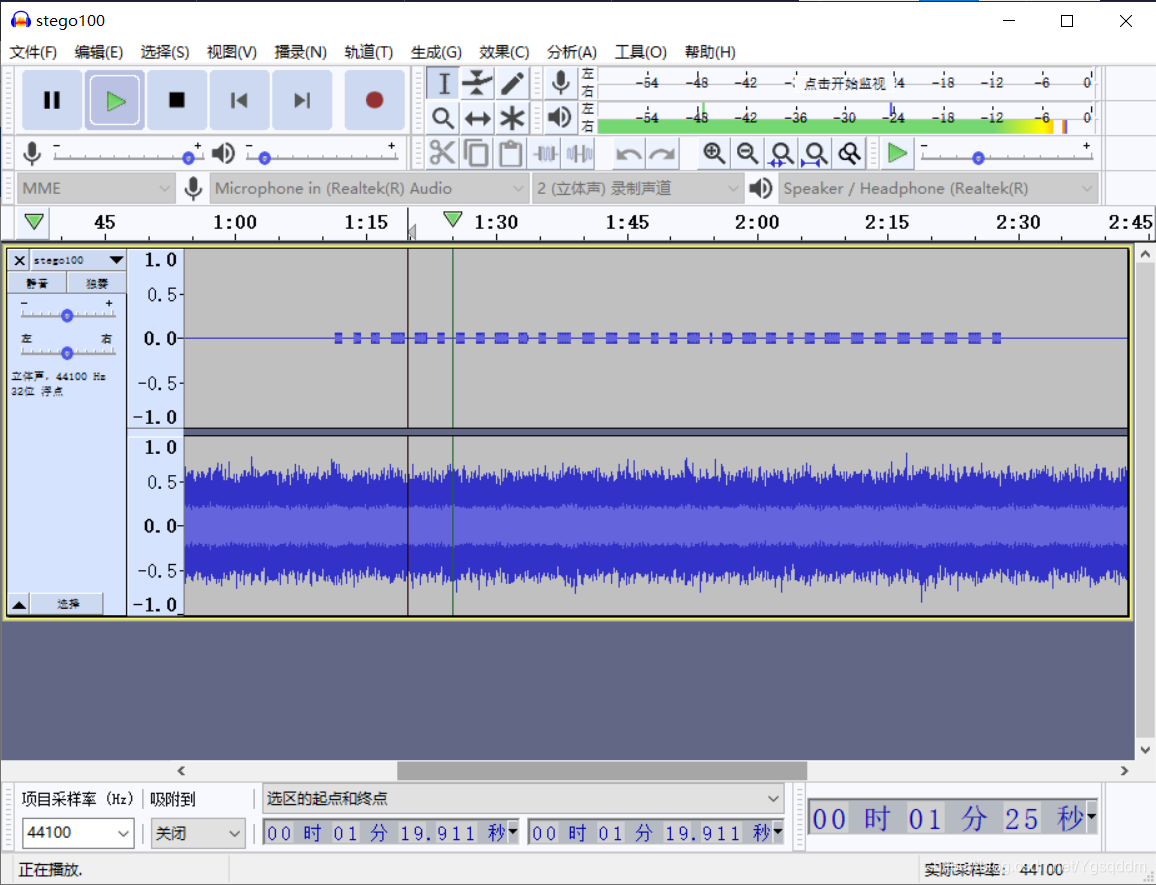The width and height of the screenshot is (1156, 885).
Task: Click the recording meter to start monitoring
Action: pos(846,83)
